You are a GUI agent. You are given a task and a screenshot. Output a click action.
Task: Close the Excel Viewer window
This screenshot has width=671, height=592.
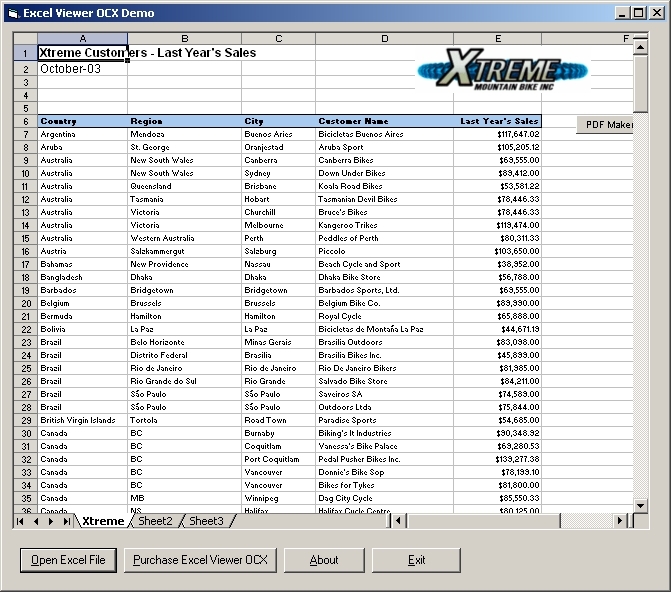(x=657, y=13)
